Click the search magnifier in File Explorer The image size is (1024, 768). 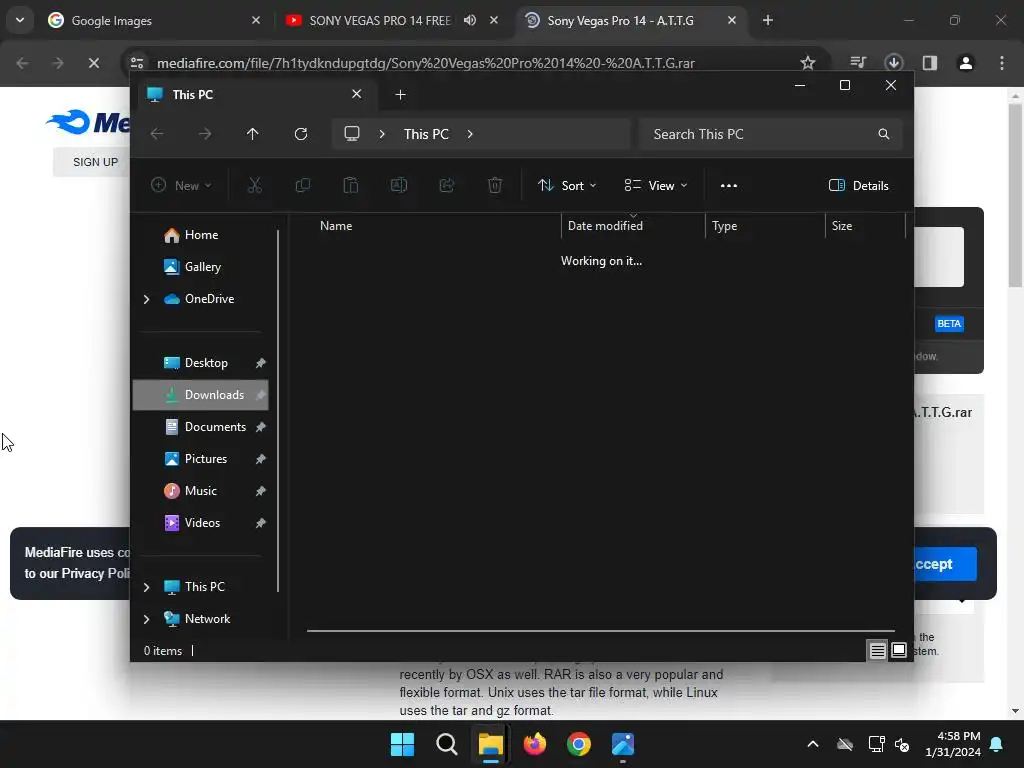coord(884,134)
